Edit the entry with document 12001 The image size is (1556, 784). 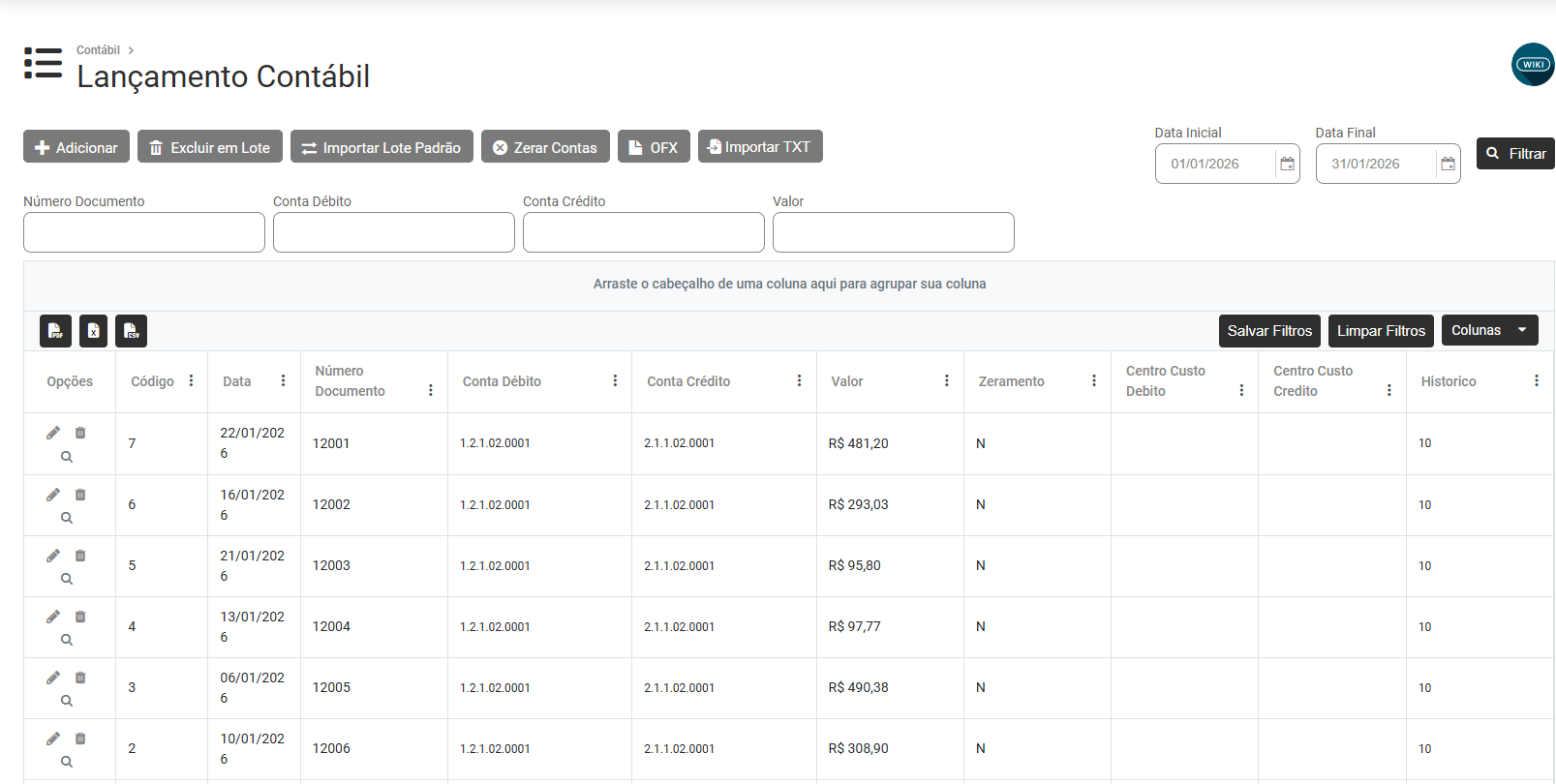[x=53, y=433]
